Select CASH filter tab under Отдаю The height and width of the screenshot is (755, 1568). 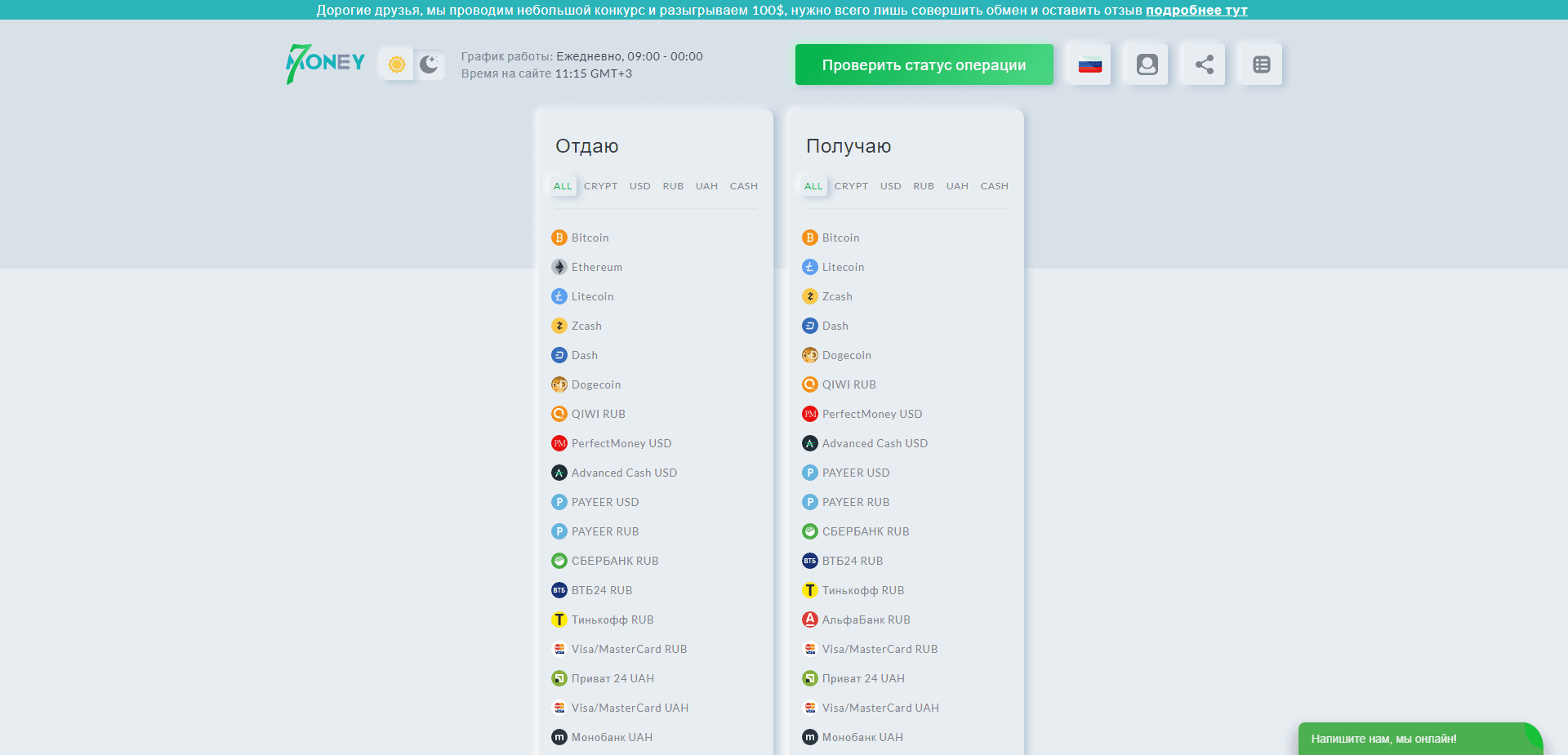pos(743,186)
